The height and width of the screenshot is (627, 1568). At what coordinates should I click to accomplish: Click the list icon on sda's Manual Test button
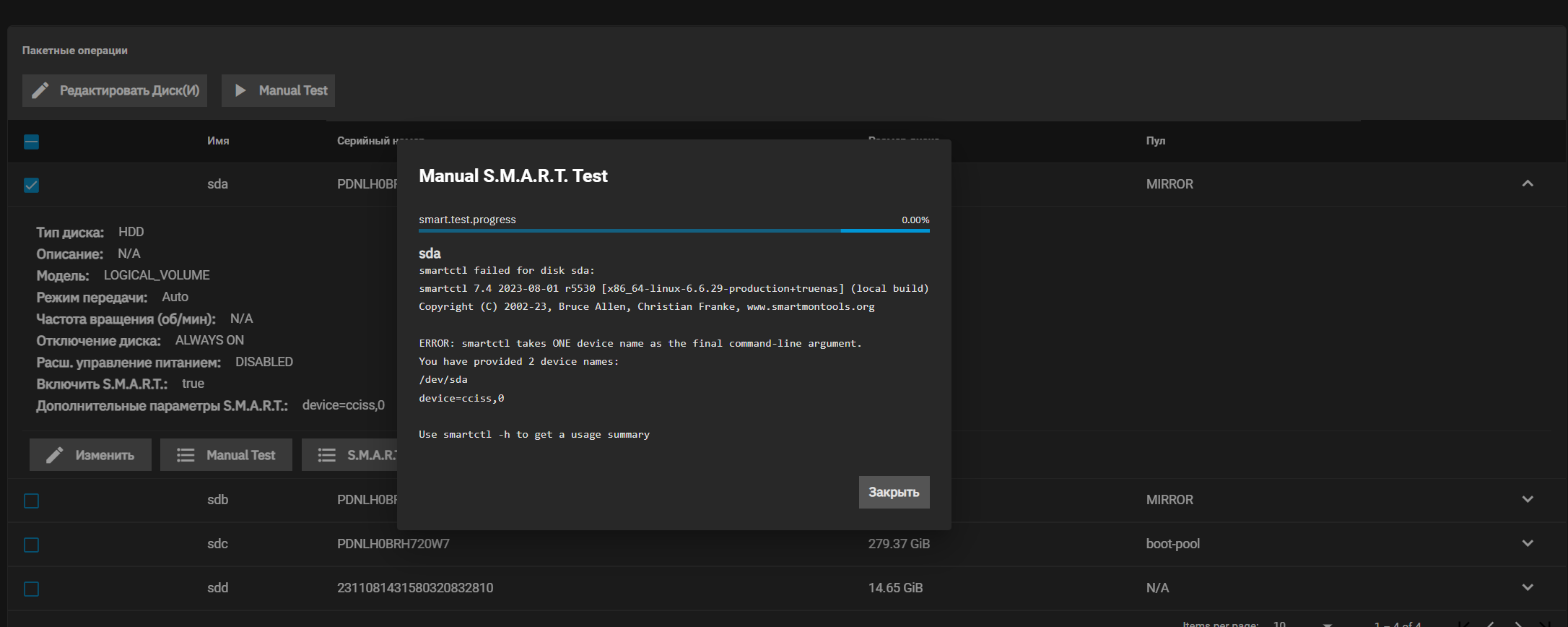click(x=186, y=455)
